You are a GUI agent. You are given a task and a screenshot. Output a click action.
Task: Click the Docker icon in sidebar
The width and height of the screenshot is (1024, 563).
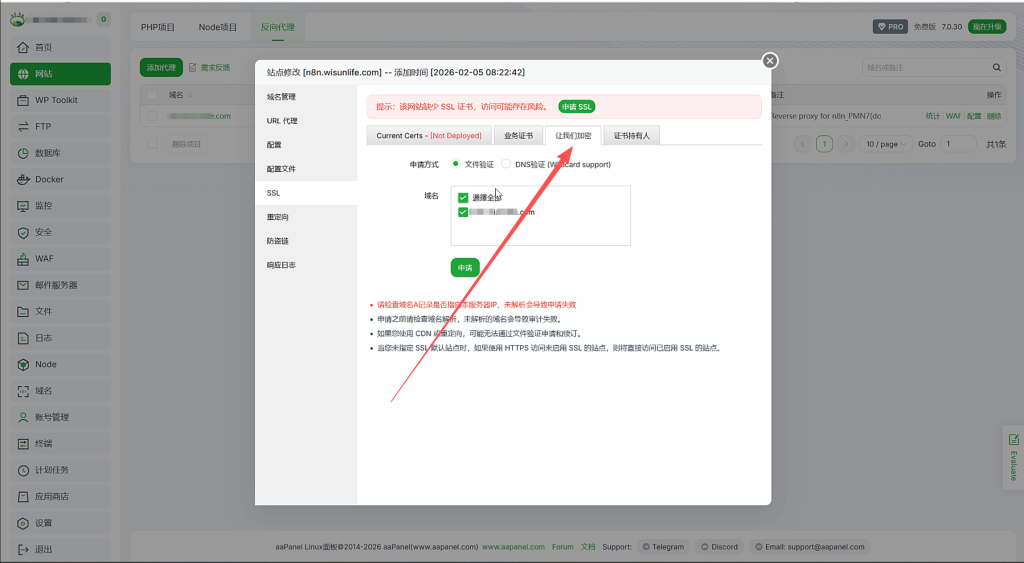(x=24, y=180)
